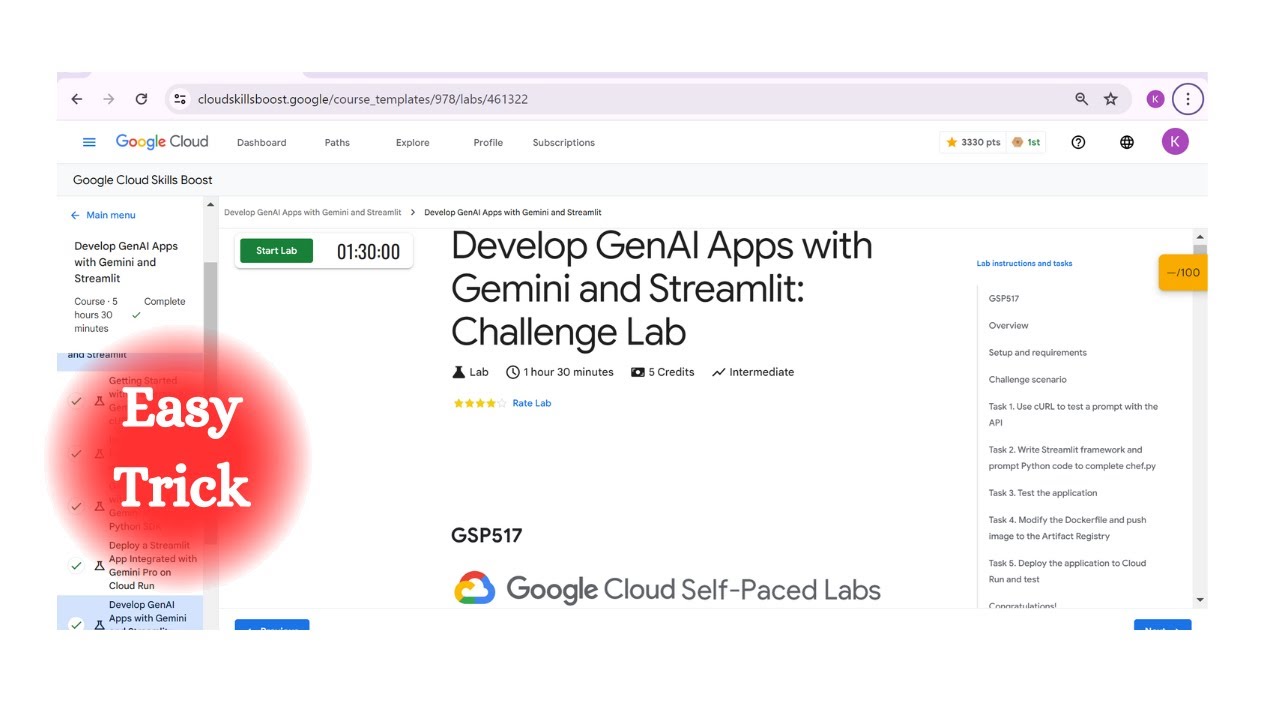
Task: Jump to Task 5 Deploy to Cloud Run
Action: (1067, 571)
